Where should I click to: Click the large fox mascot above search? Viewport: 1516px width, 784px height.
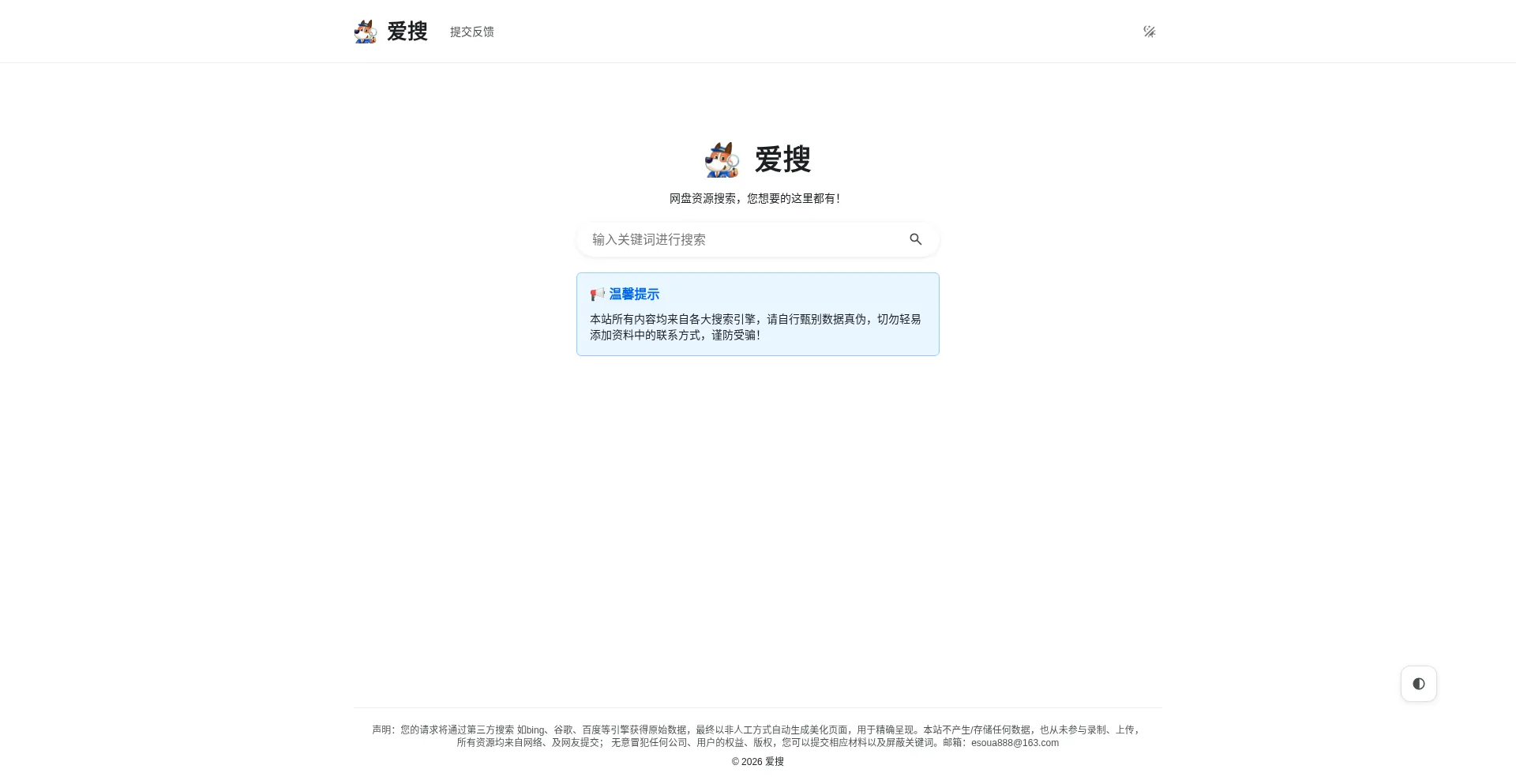click(722, 159)
